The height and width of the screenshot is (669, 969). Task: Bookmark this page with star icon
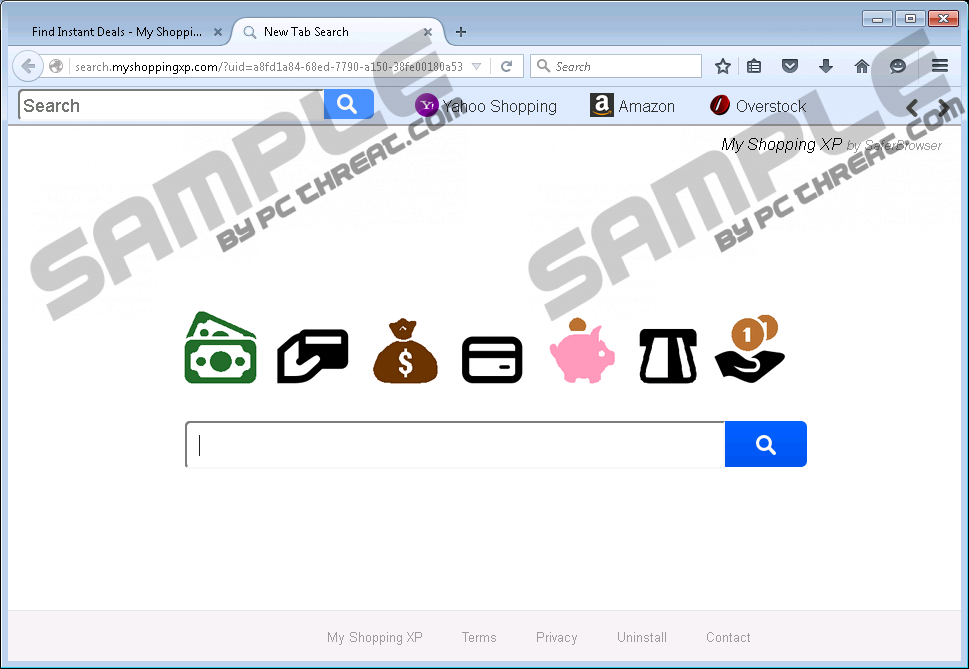pyautogui.click(x=723, y=66)
